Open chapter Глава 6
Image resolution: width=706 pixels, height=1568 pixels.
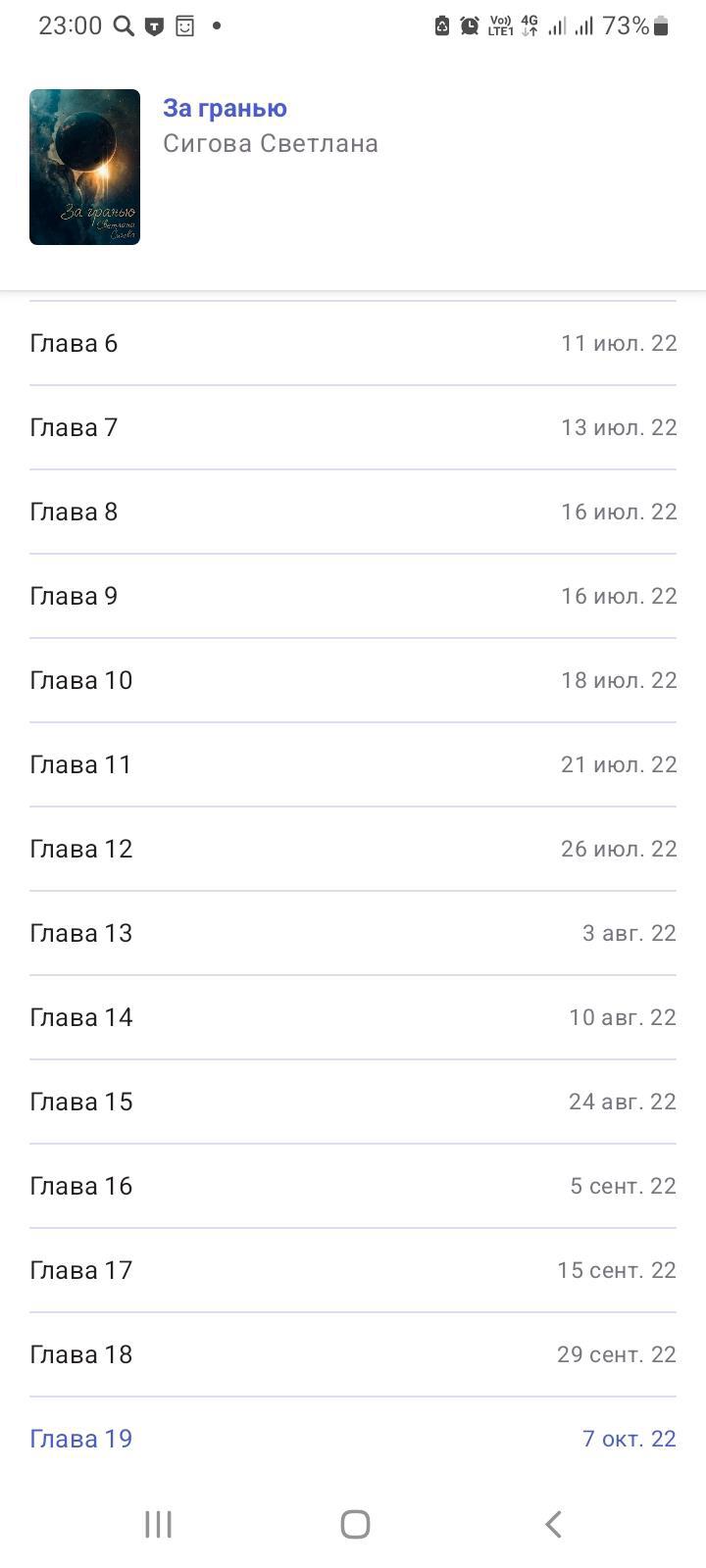[74, 343]
